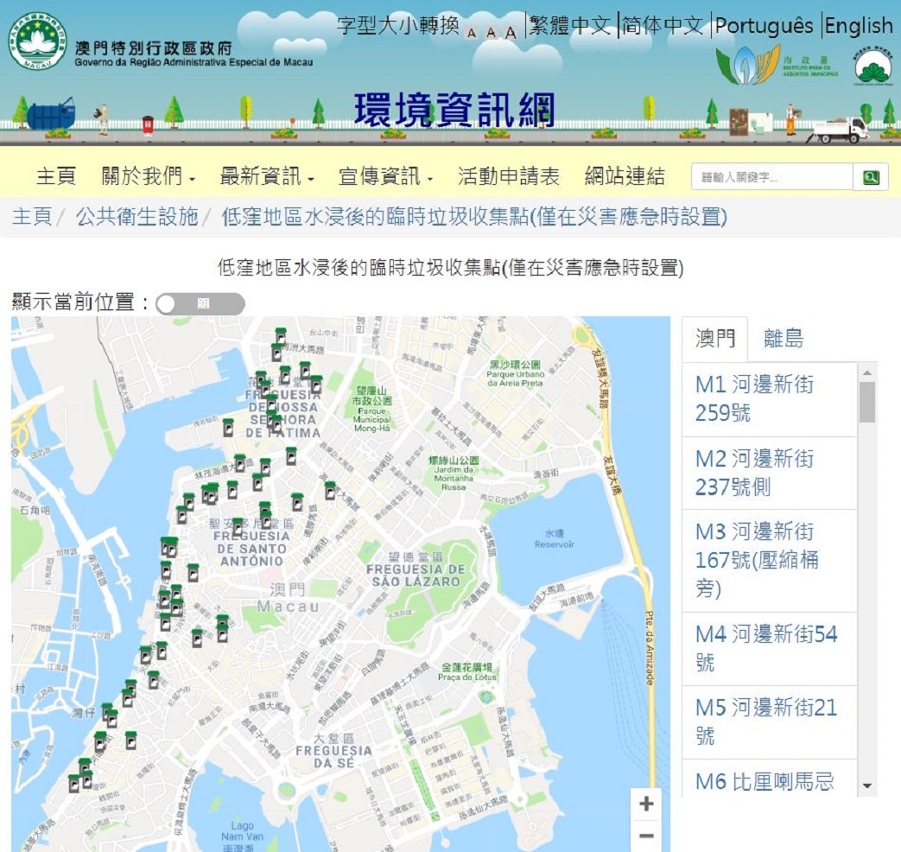901x852 pixels.
Task: Click the map zoom in plus button
Action: [646, 804]
